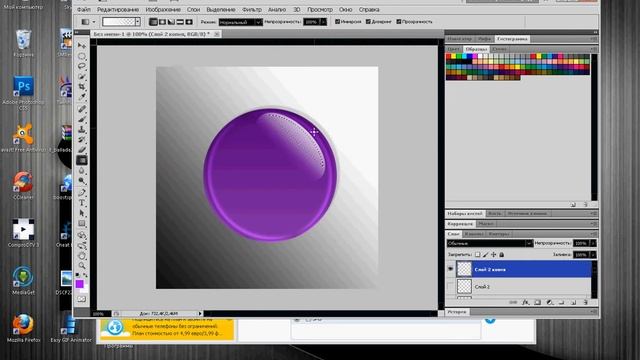The height and width of the screenshot is (360, 640).
Task: Select the Crop tool
Action: (x=82, y=87)
